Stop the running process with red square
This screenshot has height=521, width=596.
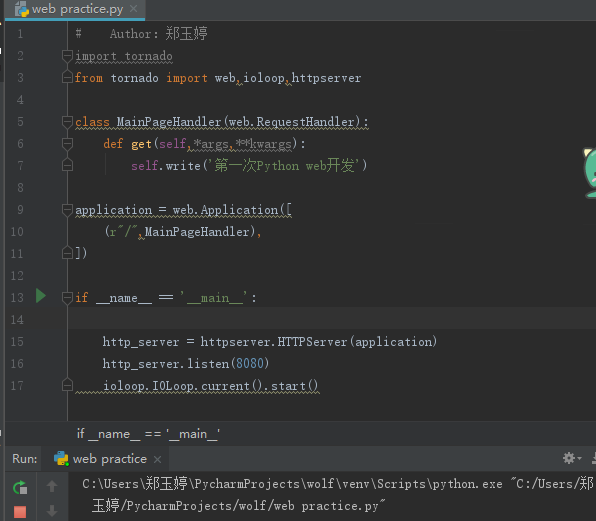pos(20,511)
